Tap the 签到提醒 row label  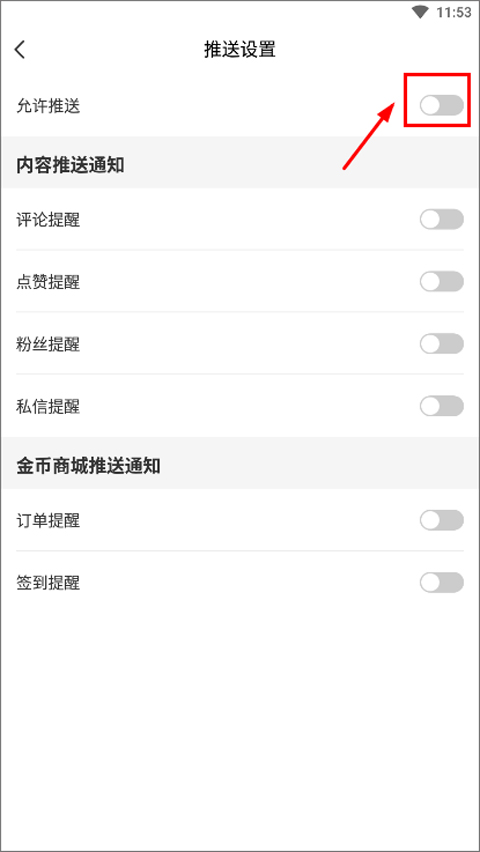coord(48,583)
